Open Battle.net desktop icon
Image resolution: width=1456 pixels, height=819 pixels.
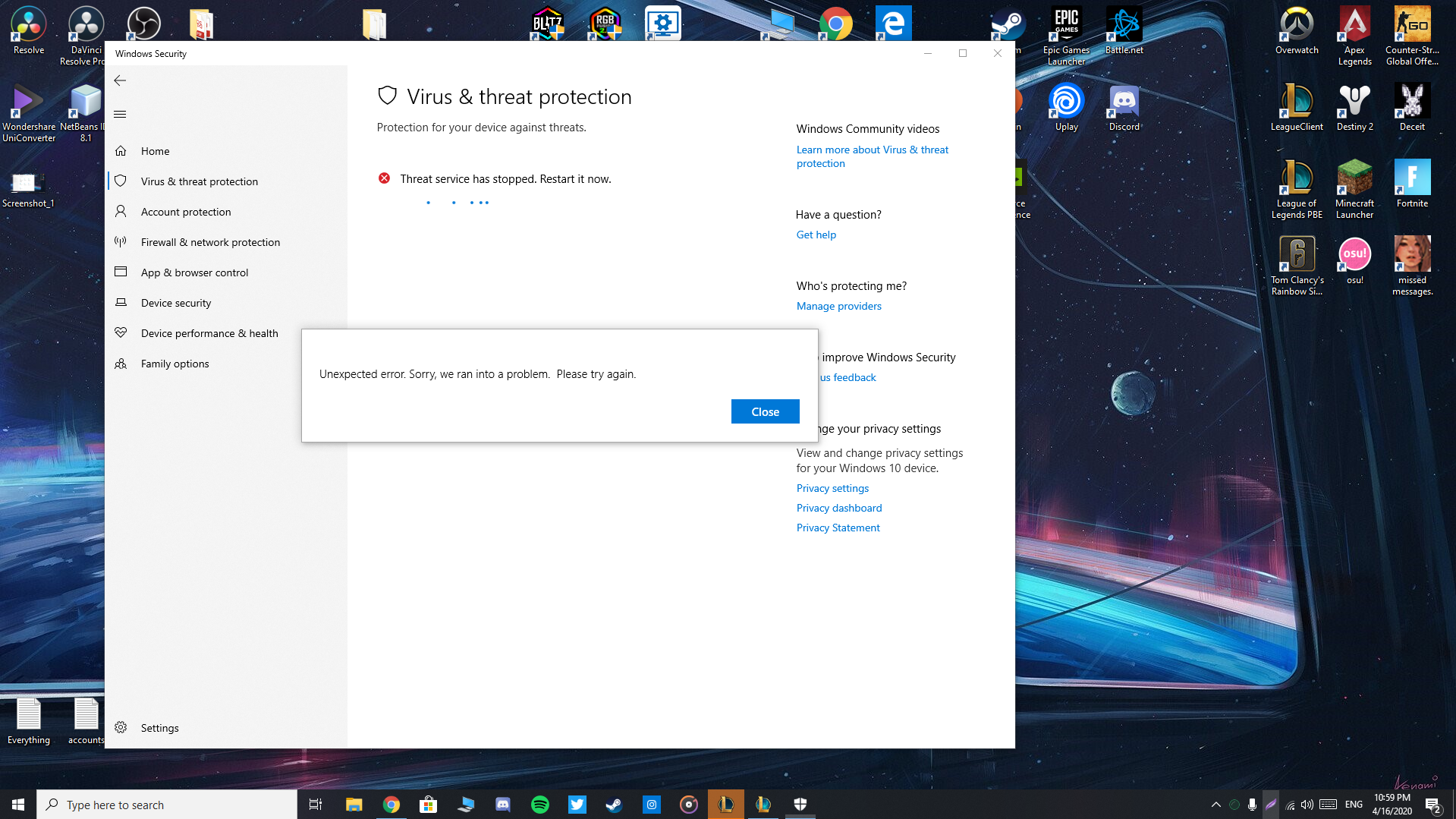pyautogui.click(x=1124, y=31)
